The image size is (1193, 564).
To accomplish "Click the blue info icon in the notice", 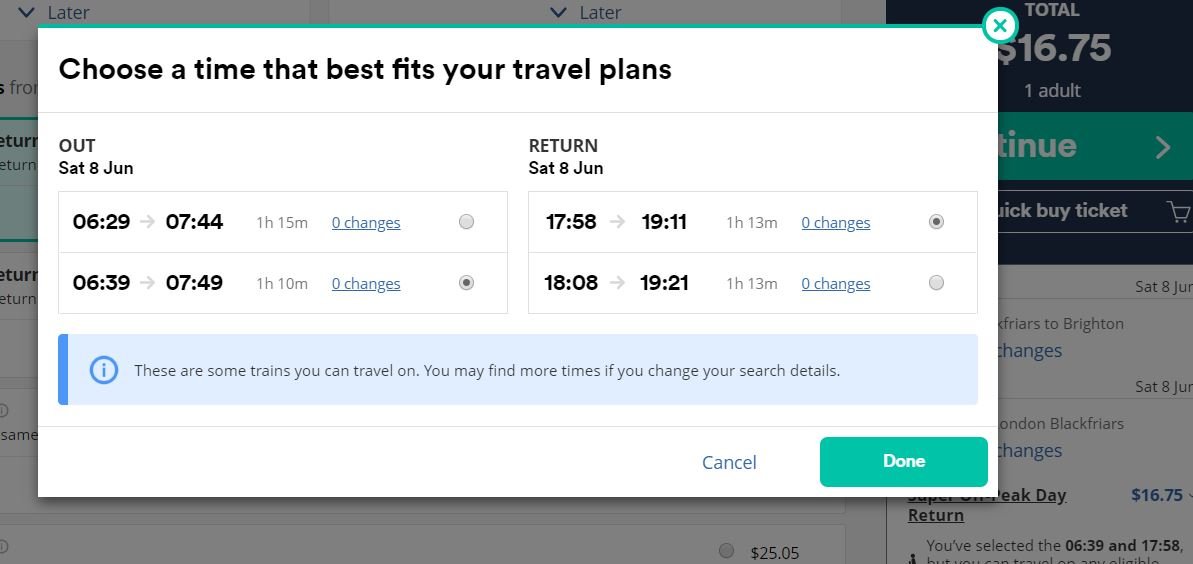I will coord(103,370).
